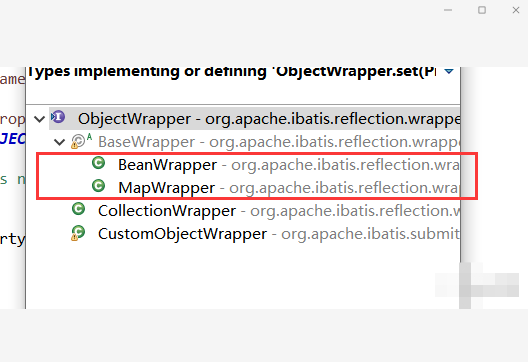Click the CustomObjectWrapper class icon
Image resolution: width=528 pixels, height=362 pixels.
coord(78,233)
